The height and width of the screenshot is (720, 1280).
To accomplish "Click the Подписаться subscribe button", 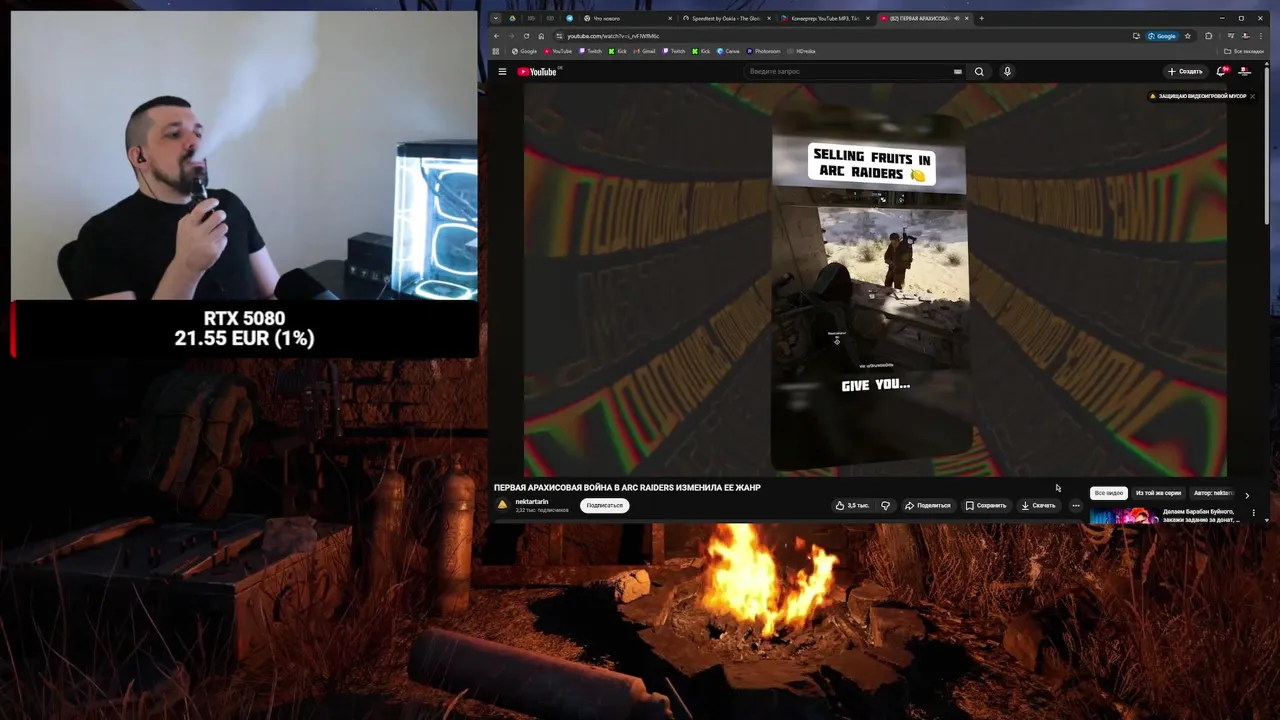I will 604,505.
